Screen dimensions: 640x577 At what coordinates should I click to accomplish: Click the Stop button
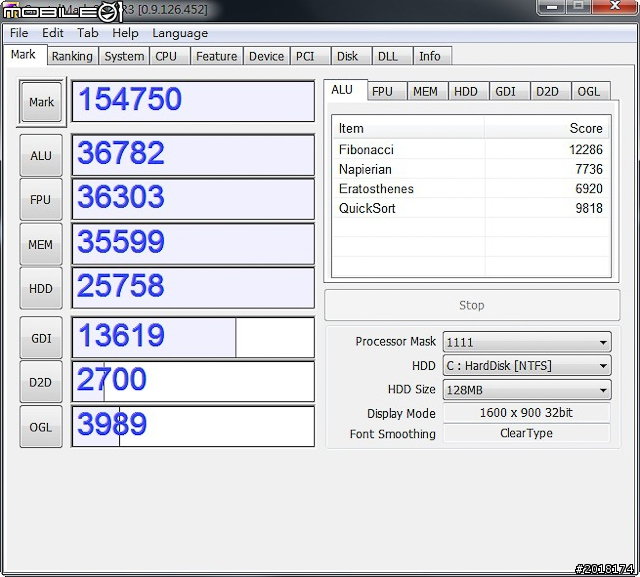point(471,305)
